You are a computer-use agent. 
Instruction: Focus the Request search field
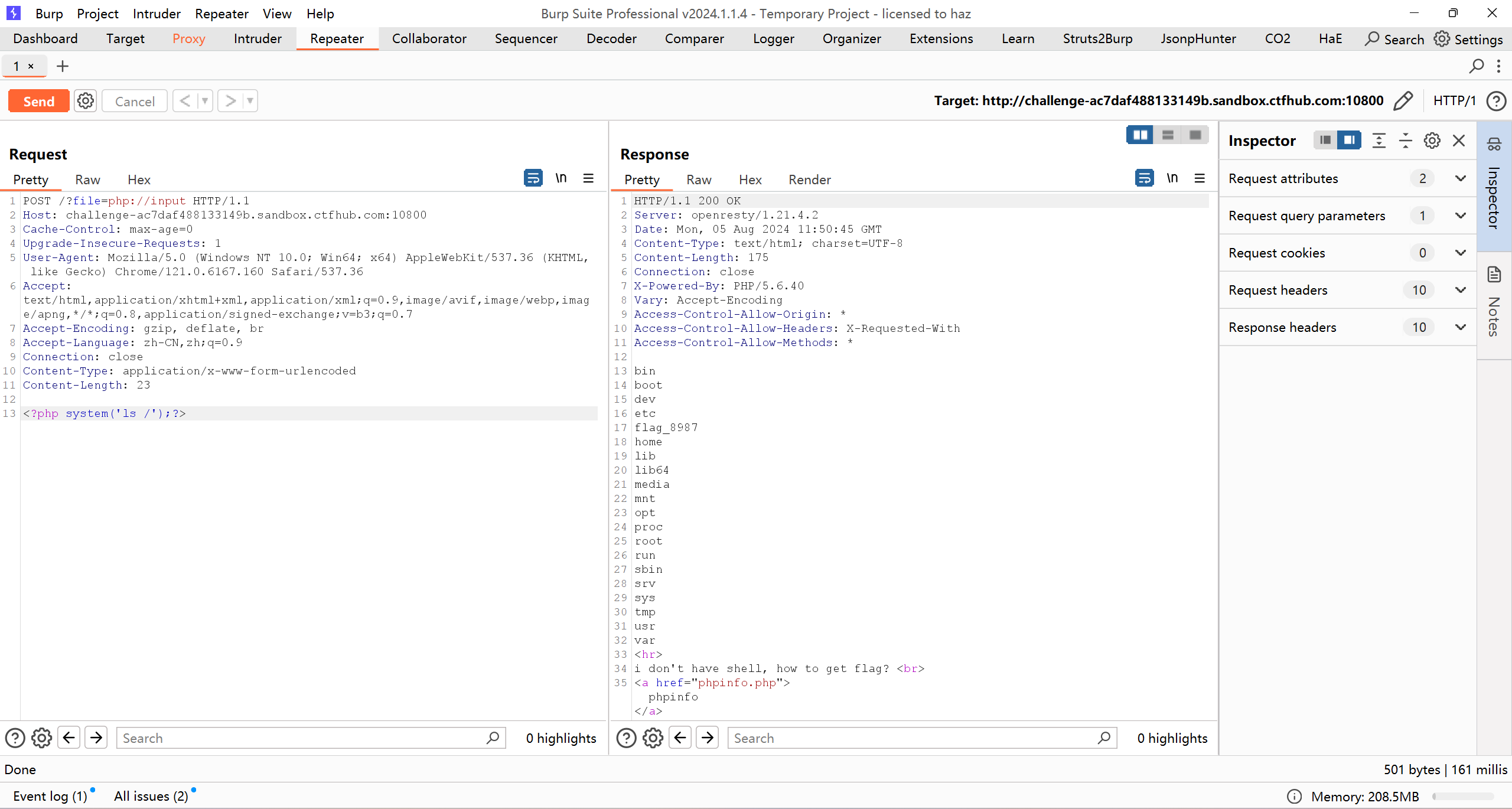point(311,738)
